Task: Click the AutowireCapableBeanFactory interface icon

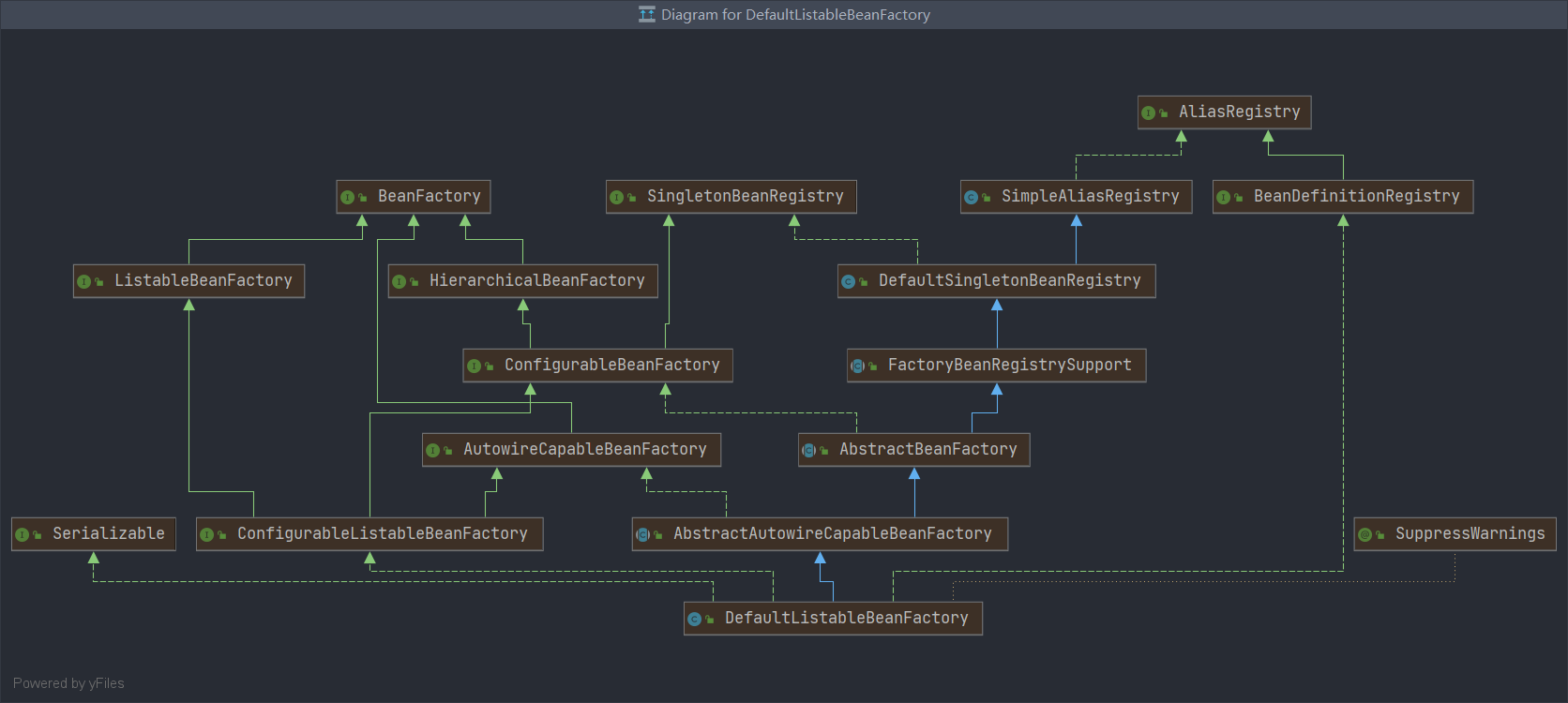Action: pyautogui.click(x=432, y=451)
